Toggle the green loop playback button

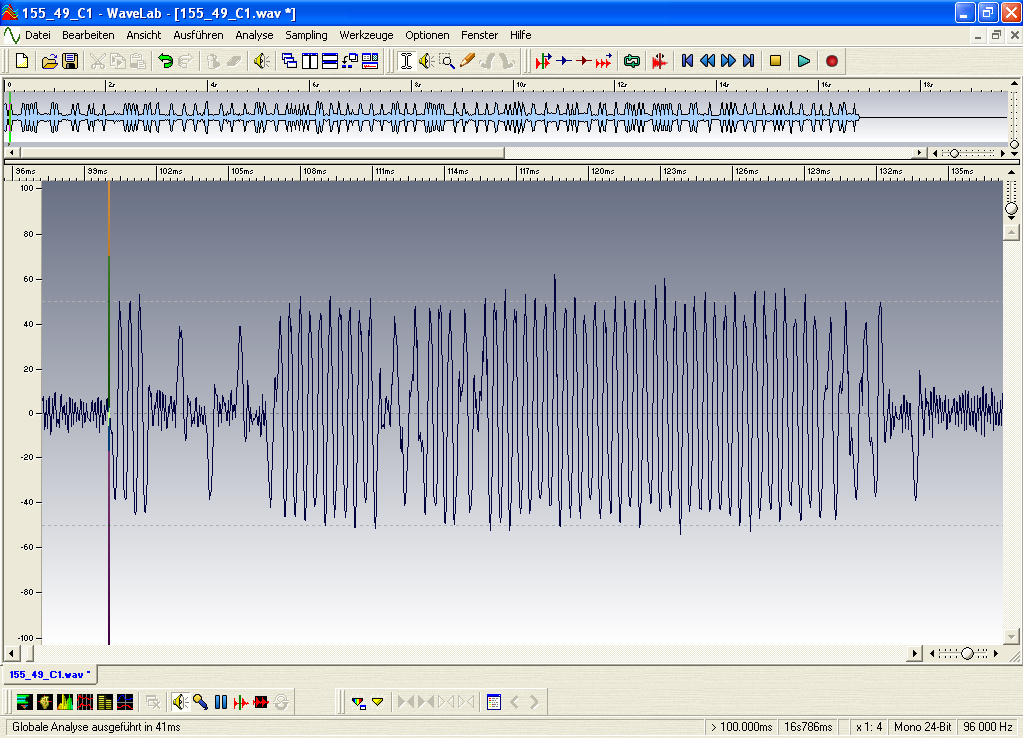(631, 61)
